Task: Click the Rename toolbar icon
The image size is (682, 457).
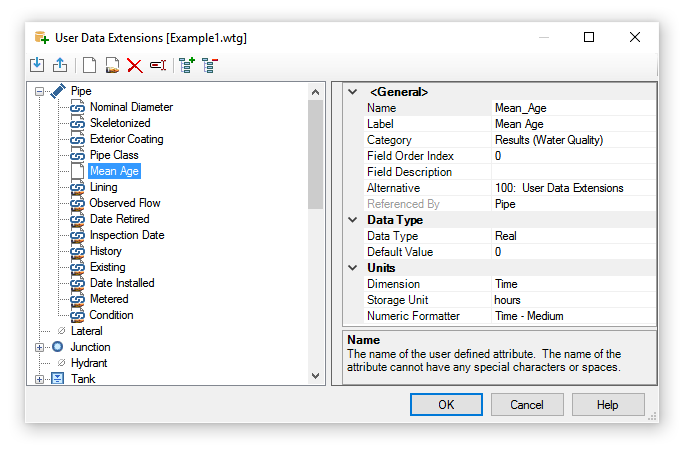Action: click(x=157, y=65)
